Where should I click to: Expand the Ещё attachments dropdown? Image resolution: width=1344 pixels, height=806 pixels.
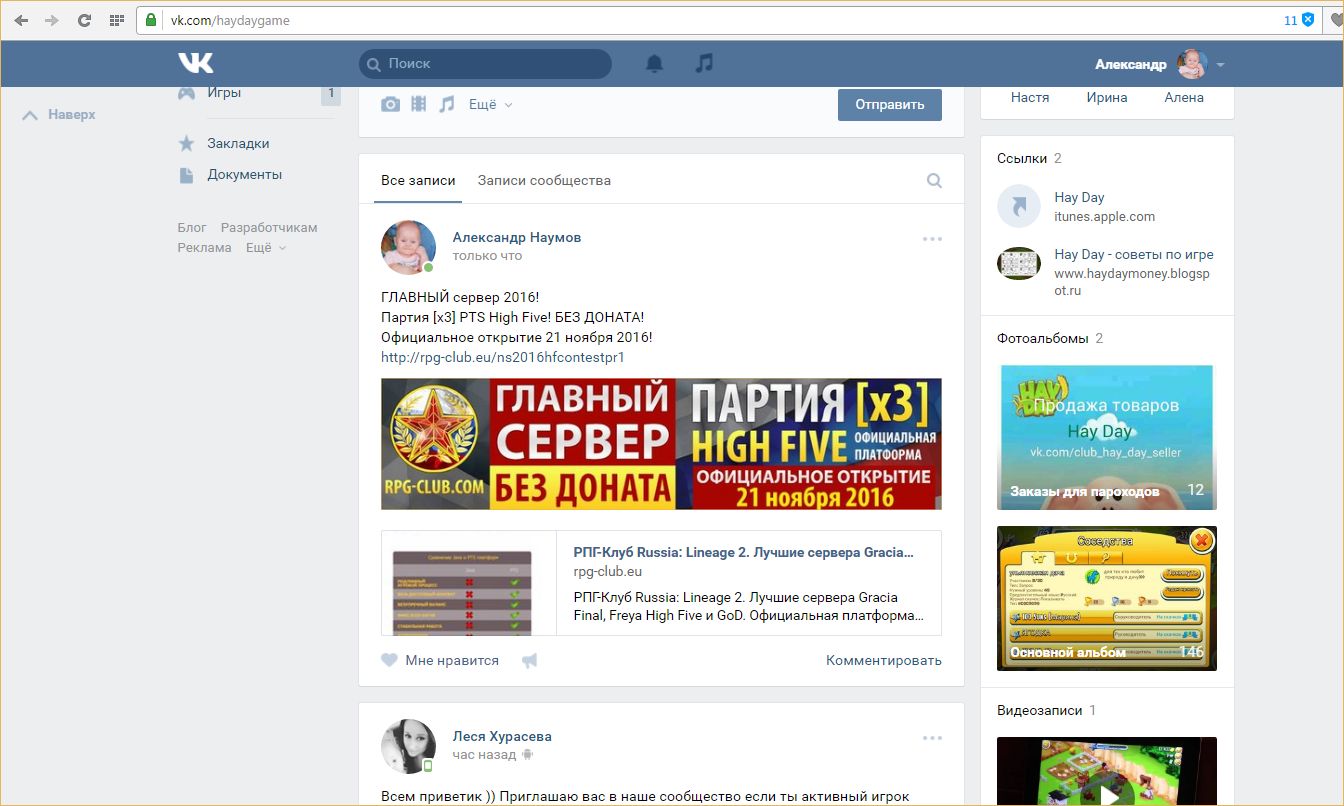[491, 104]
